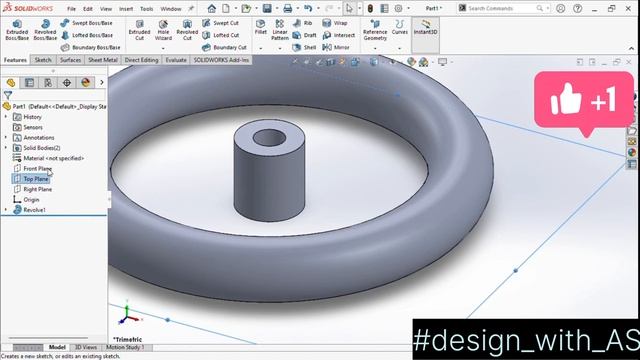This screenshot has width=640, height=360.
Task: Switch to the Surfaces ribbon tab
Action: pyautogui.click(x=70, y=60)
